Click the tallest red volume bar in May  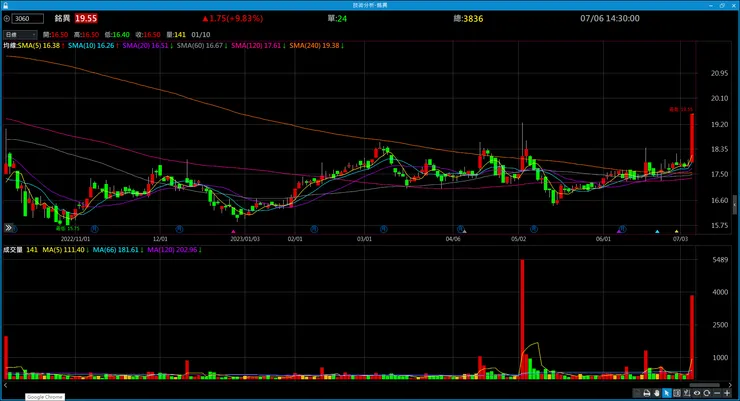coord(522,319)
